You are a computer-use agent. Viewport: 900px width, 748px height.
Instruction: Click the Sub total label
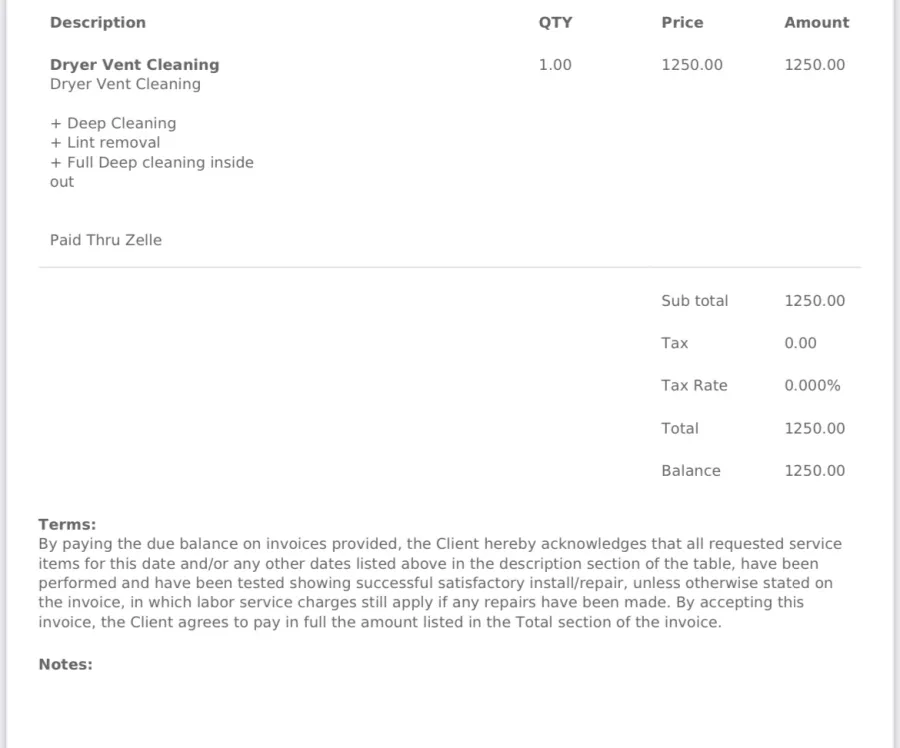tap(694, 301)
